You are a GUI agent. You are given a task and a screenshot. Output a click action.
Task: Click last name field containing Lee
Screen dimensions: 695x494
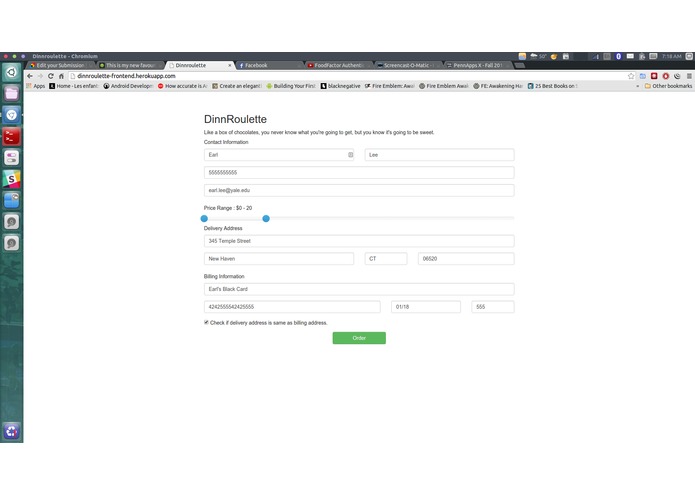point(439,155)
